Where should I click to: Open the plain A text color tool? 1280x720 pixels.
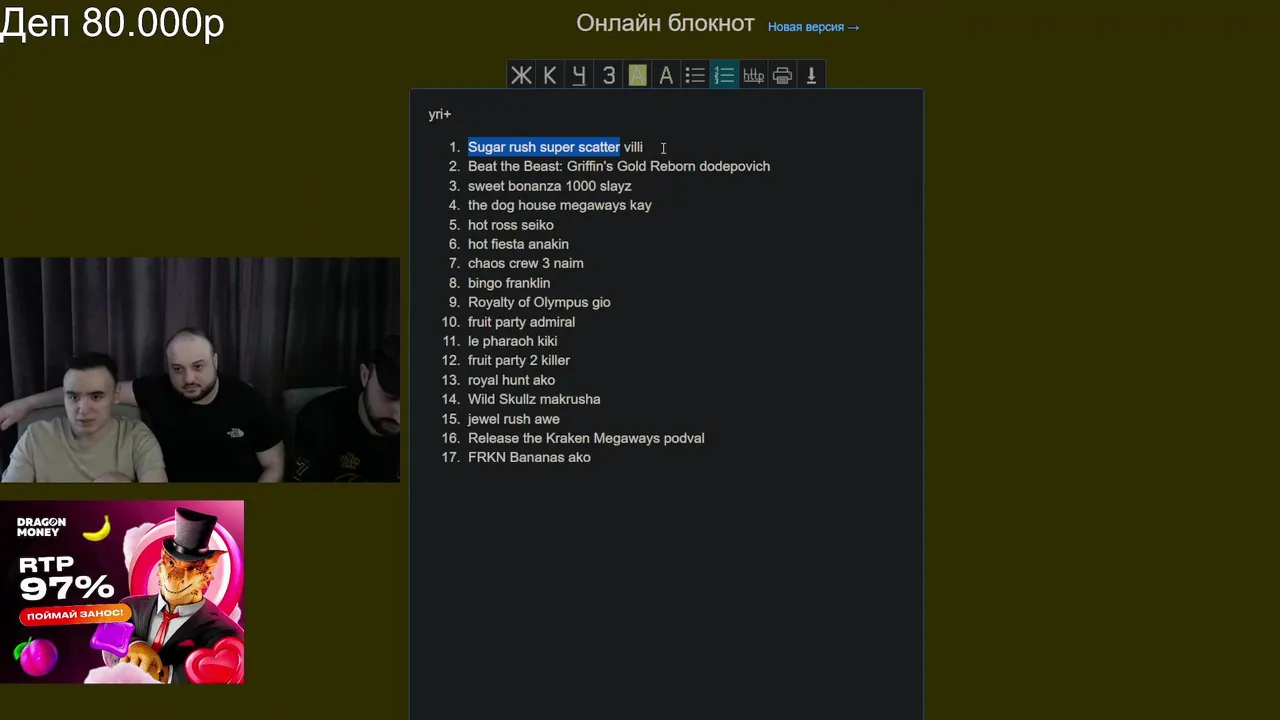(x=666, y=75)
